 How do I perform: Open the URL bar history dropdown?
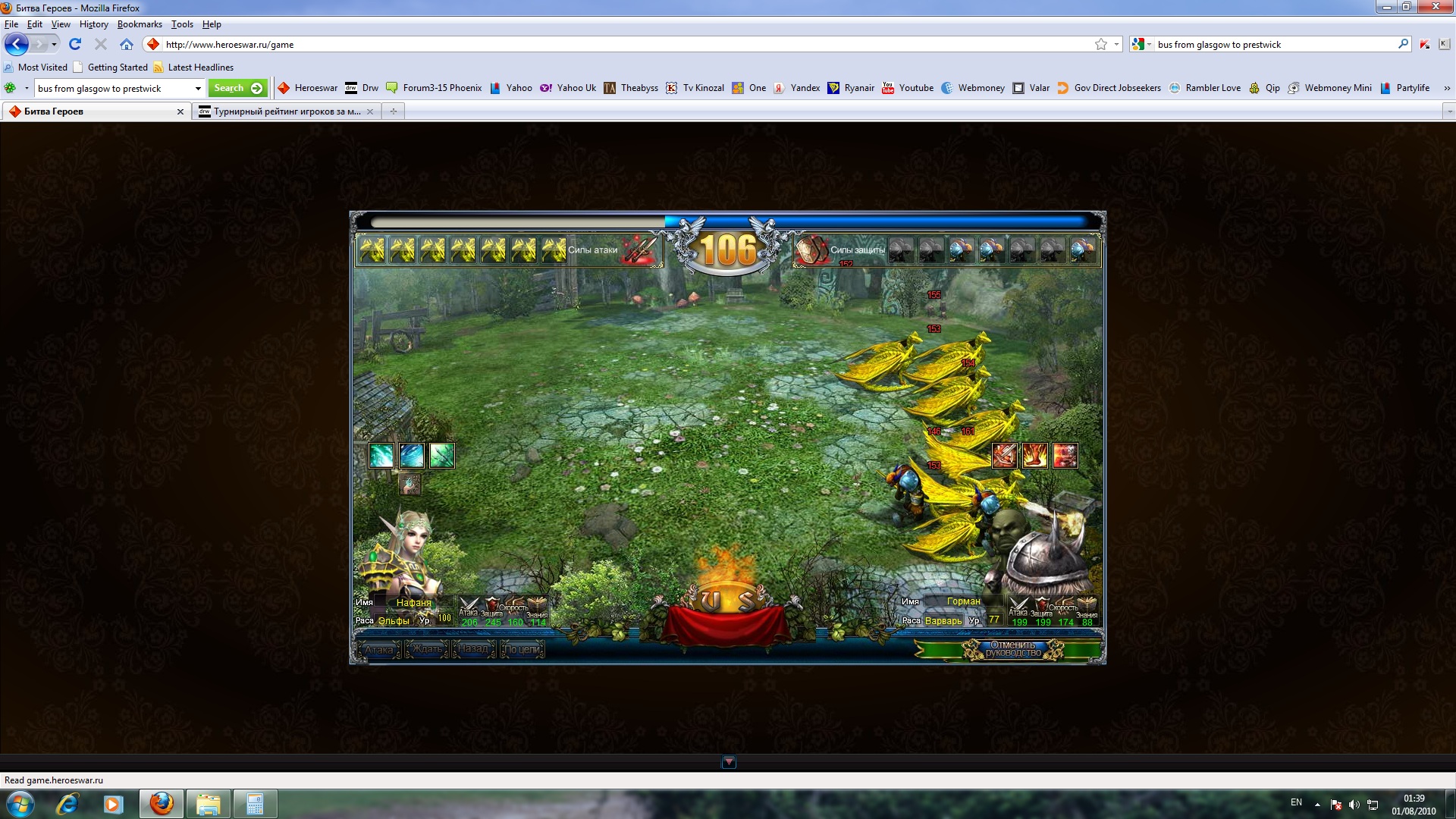1116,45
